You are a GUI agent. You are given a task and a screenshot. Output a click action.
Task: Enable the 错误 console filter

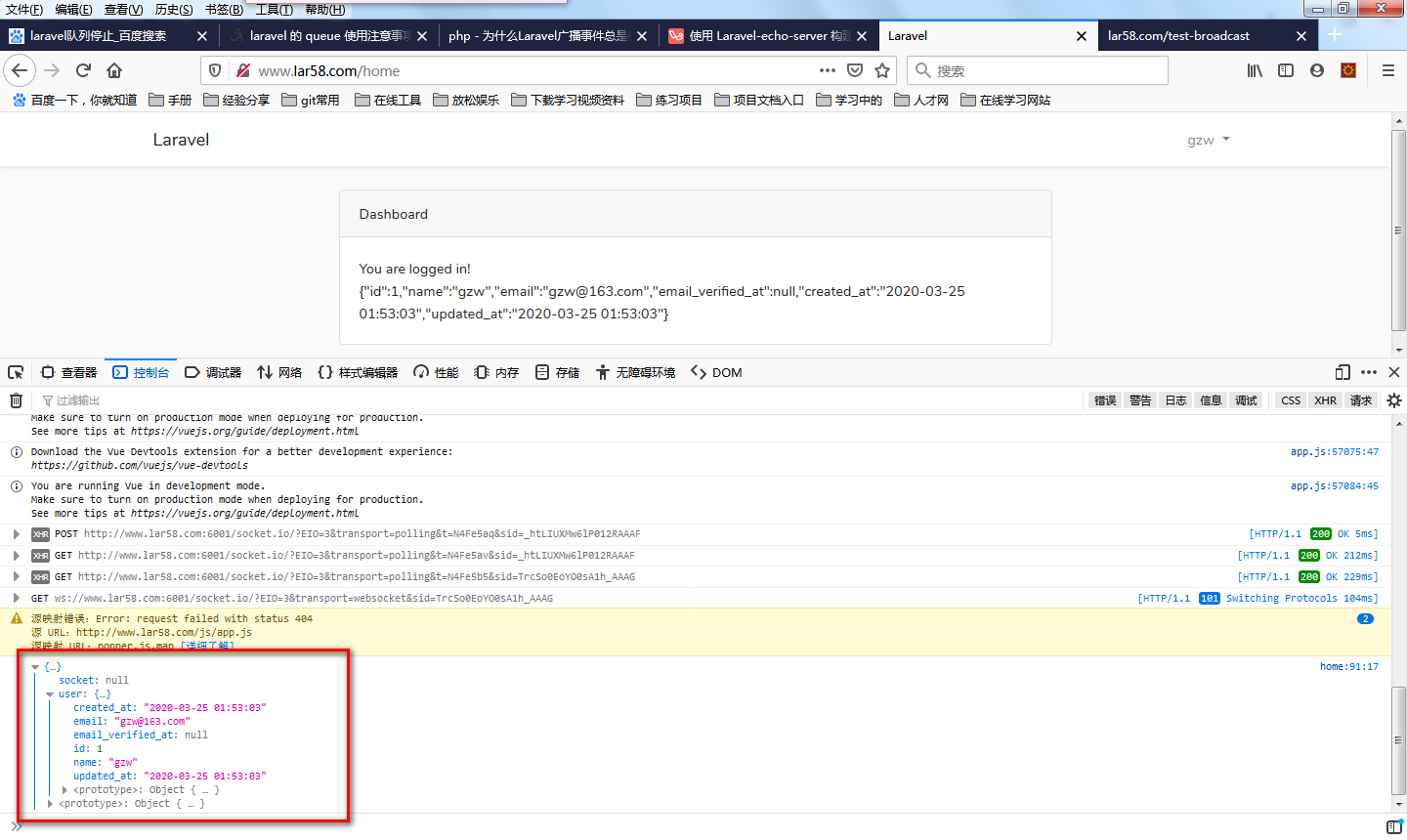(1104, 399)
